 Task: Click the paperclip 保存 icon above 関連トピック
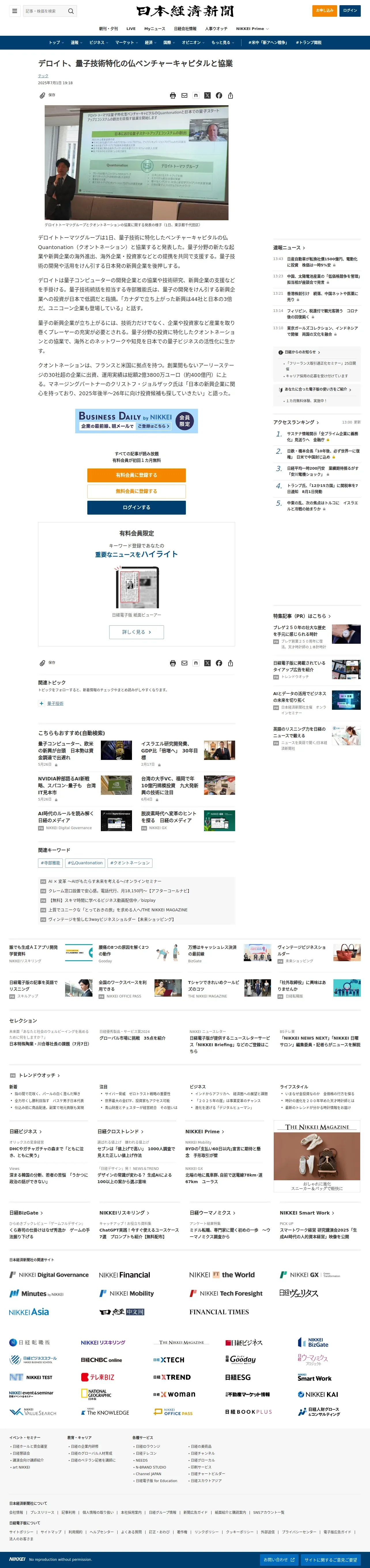42,663
